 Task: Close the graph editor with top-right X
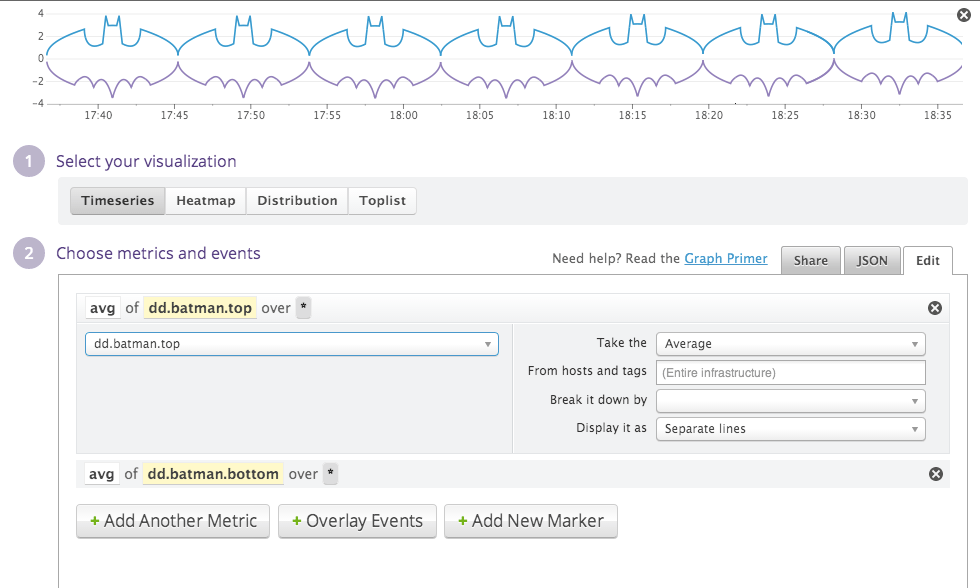point(964,13)
